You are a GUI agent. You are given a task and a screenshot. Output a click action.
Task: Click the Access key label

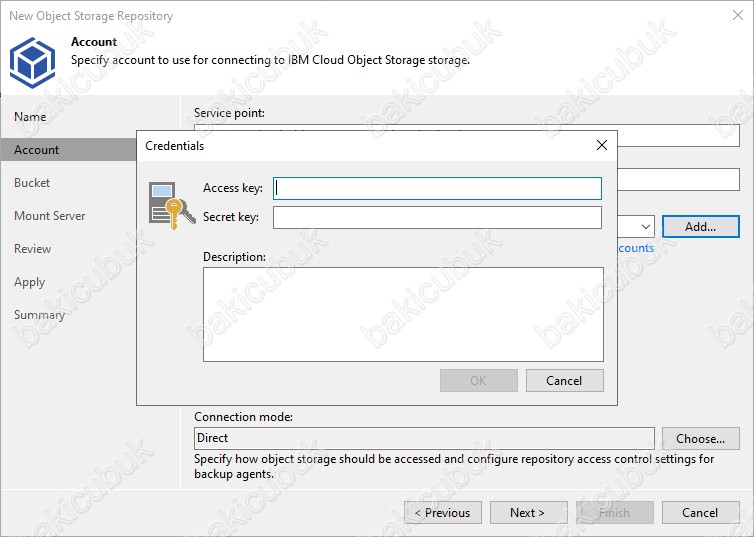pyautogui.click(x=233, y=188)
